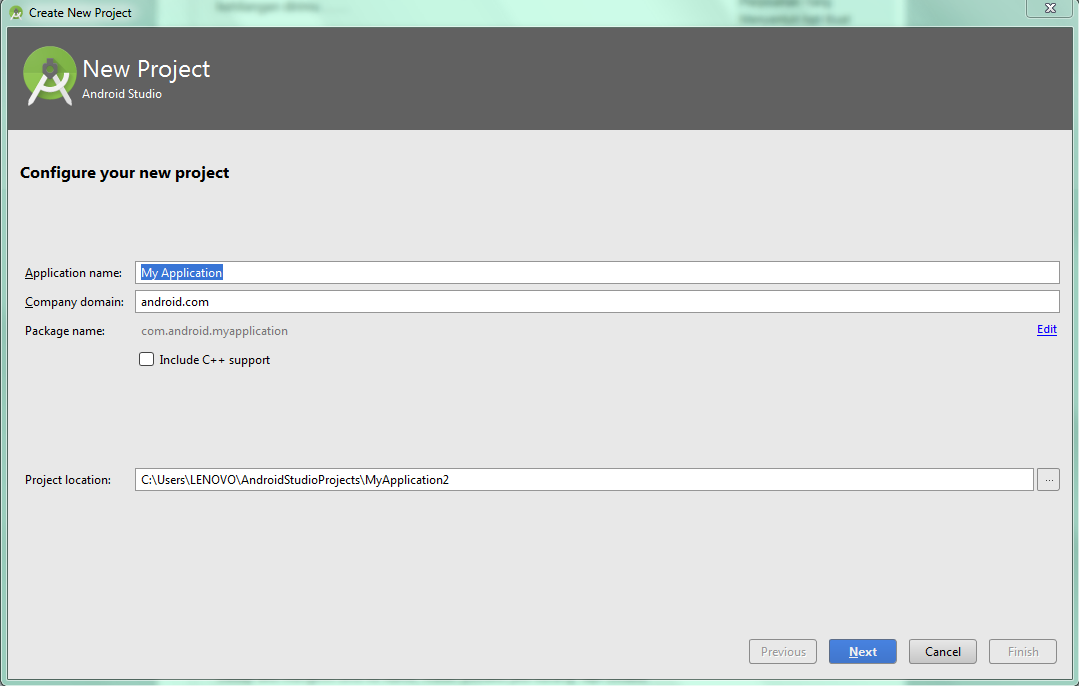The image size is (1079, 686).
Task: Click the disabled Finish button
Action: 1022,651
